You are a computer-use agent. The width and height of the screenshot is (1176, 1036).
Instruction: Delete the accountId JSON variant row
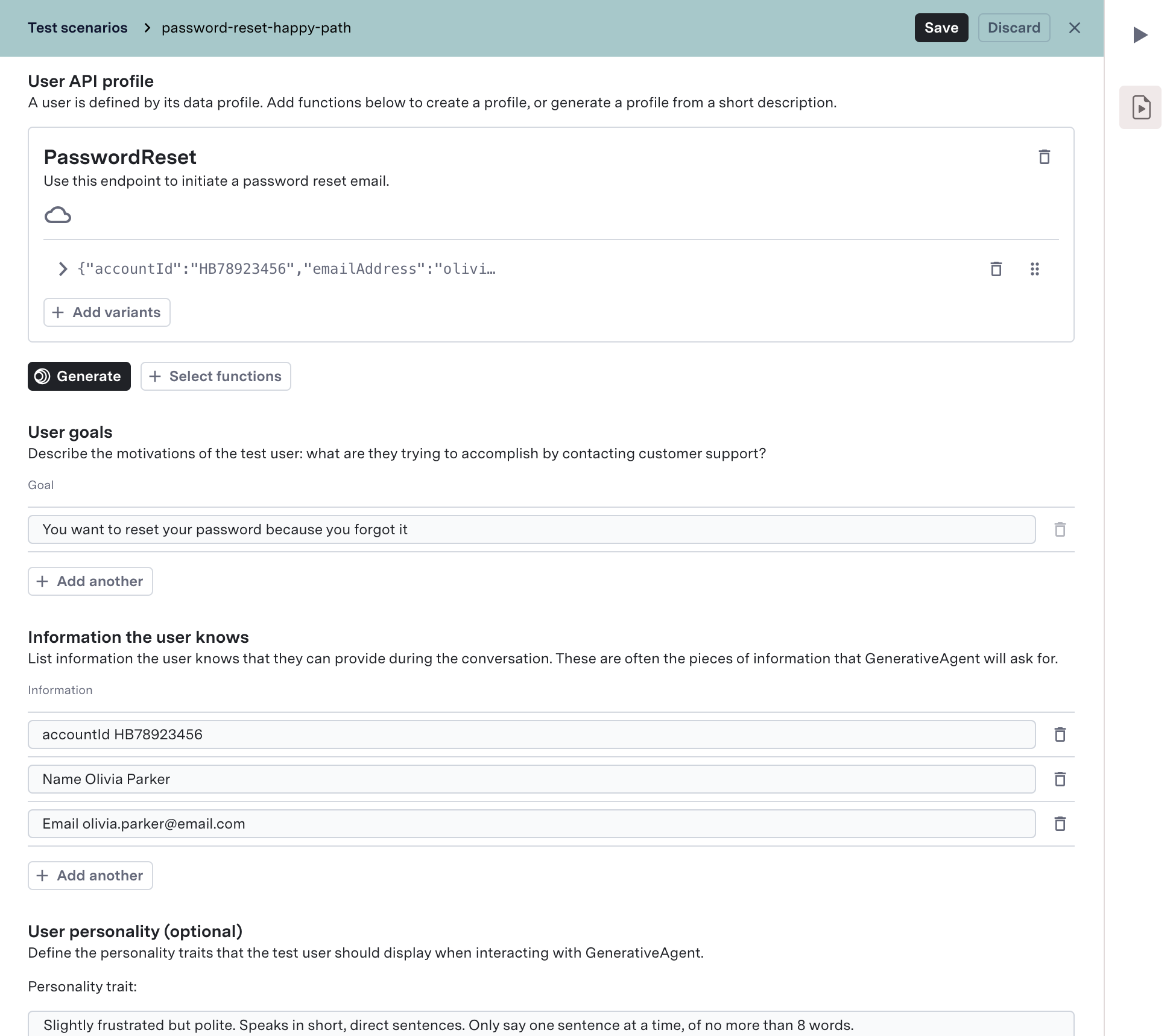tap(996, 269)
